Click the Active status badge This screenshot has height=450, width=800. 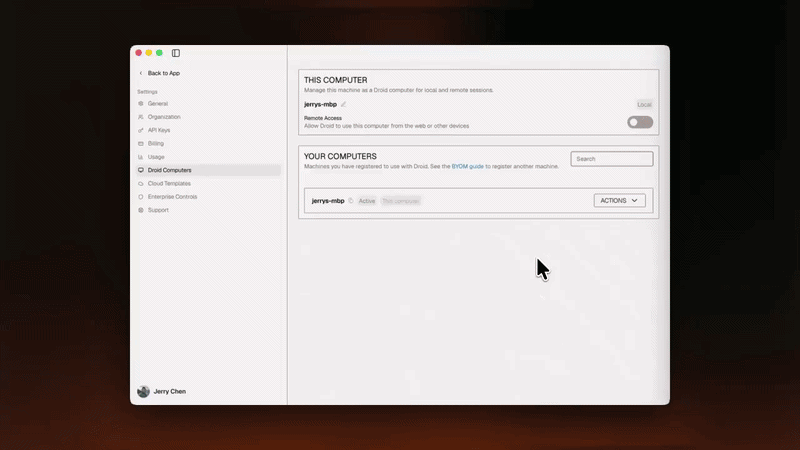[367, 201]
